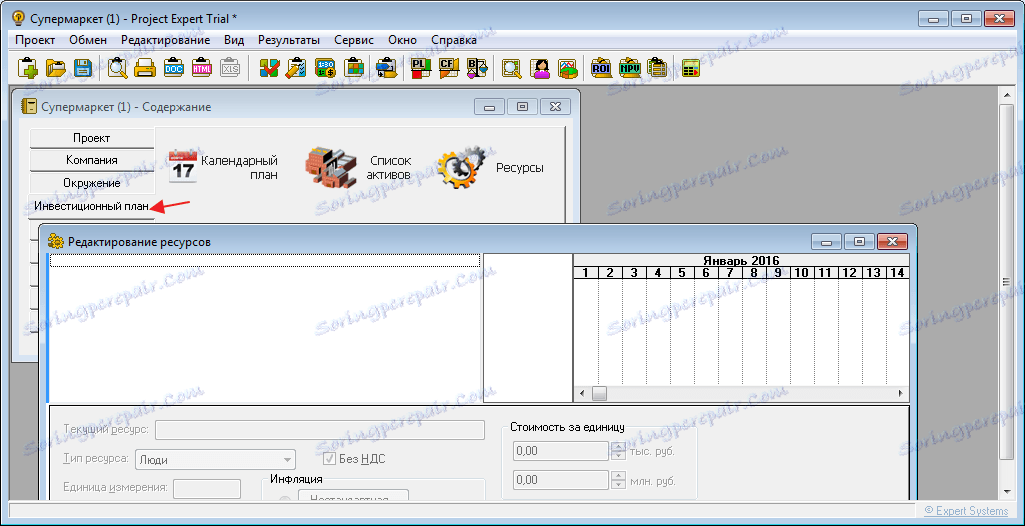Image resolution: width=1025 pixels, height=526 pixels.
Task: Click main window scroll up arrow
Action: (1007, 95)
